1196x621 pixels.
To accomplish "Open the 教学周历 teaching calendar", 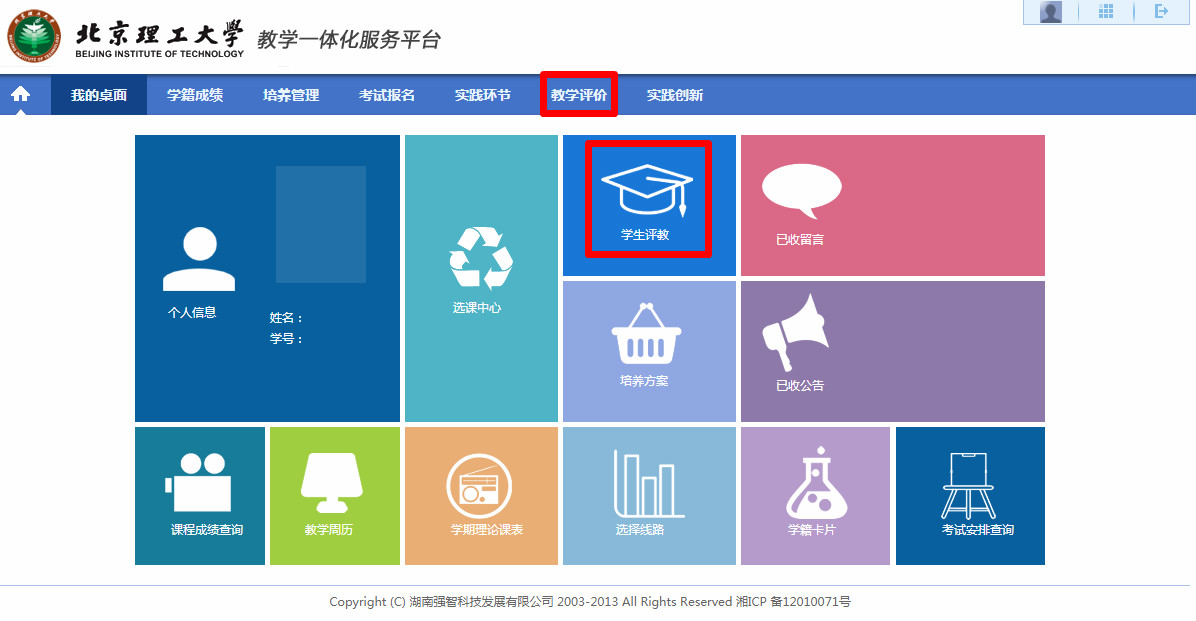I will 334,495.
